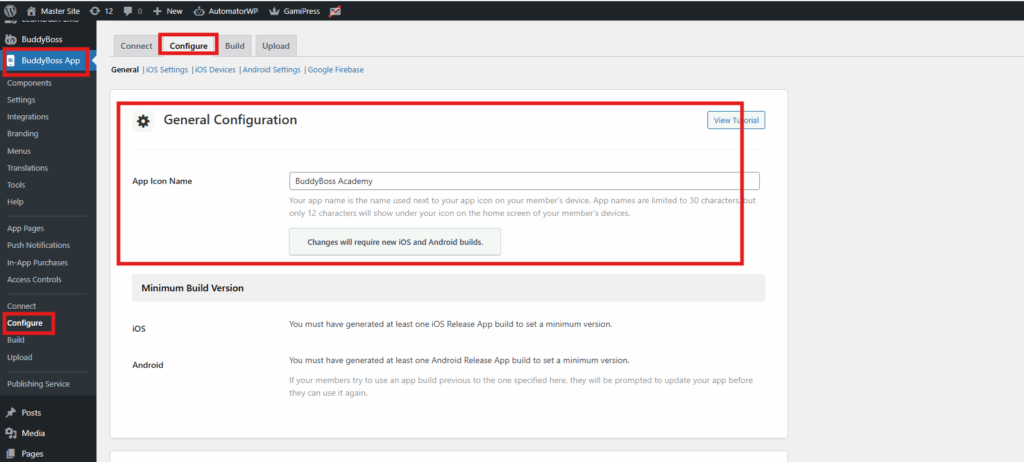Click the updates icon showing 12
The image size is (1024, 462).
pos(94,10)
